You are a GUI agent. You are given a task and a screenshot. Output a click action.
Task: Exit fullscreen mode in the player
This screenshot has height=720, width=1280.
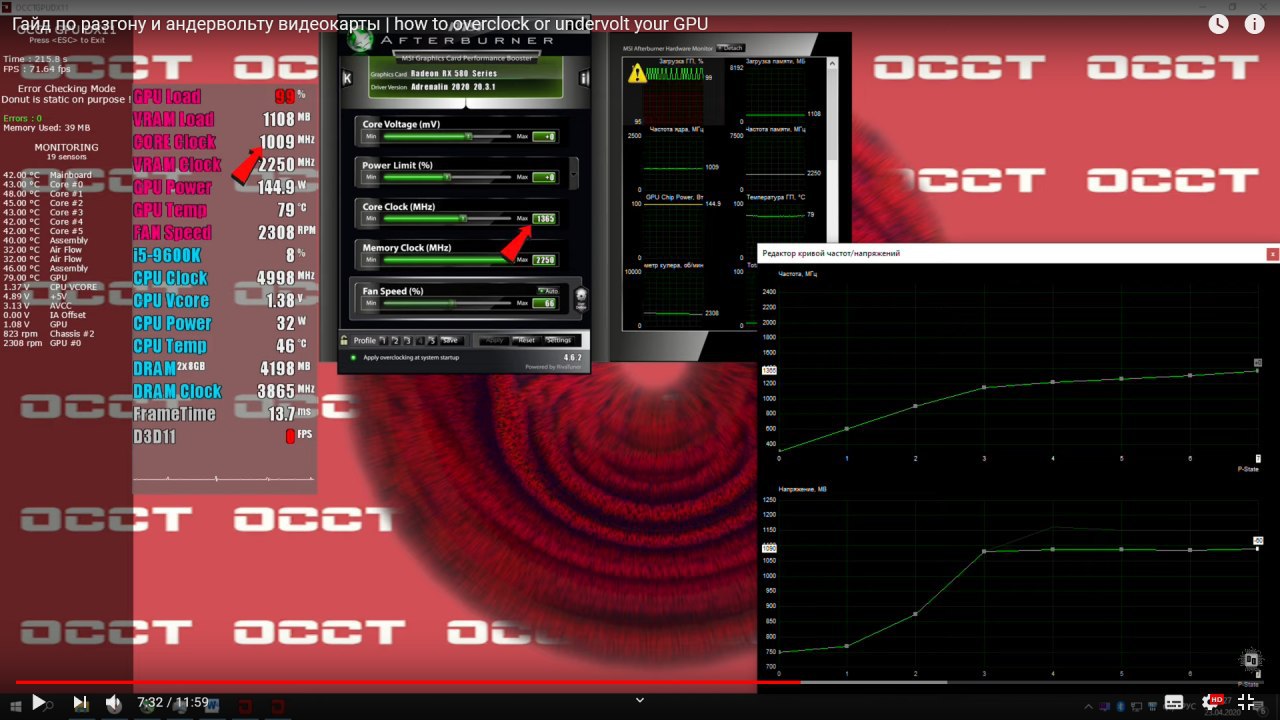point(1246,702)
